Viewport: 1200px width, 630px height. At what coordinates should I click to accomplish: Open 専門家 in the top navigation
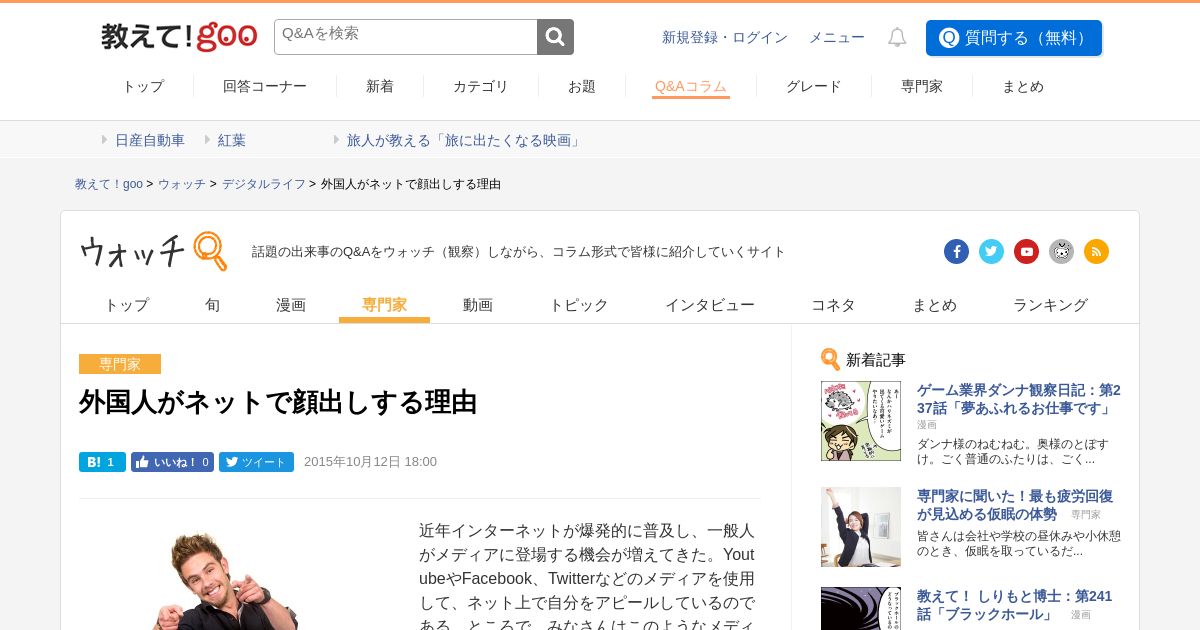pyautogui.click(x=922, y=87)
